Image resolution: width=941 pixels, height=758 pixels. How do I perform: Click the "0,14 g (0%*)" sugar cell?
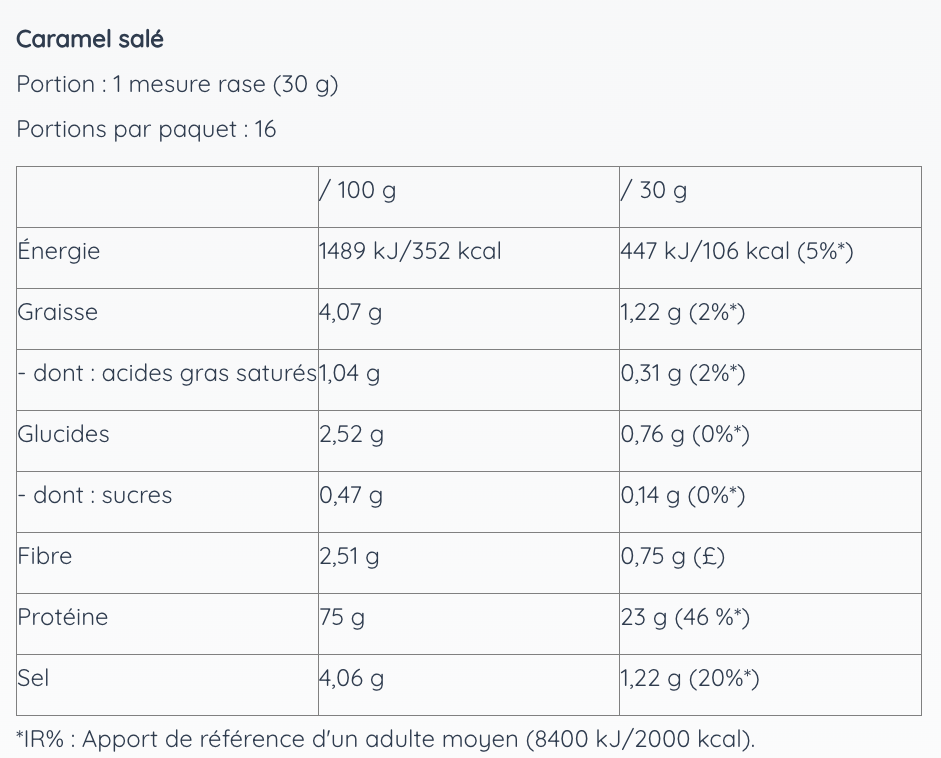pyautogui.click(x=683, y=496)
